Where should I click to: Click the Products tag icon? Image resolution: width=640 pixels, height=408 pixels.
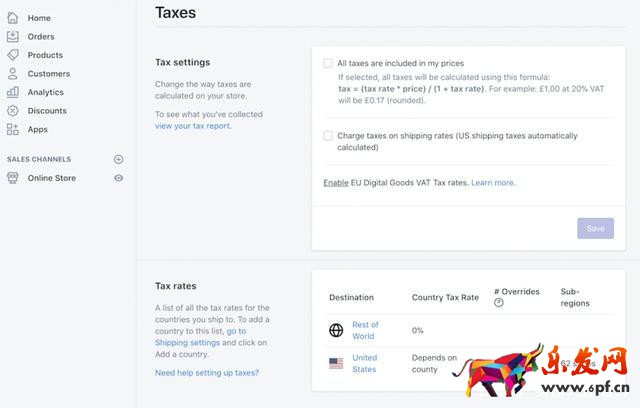click(13, 55)
